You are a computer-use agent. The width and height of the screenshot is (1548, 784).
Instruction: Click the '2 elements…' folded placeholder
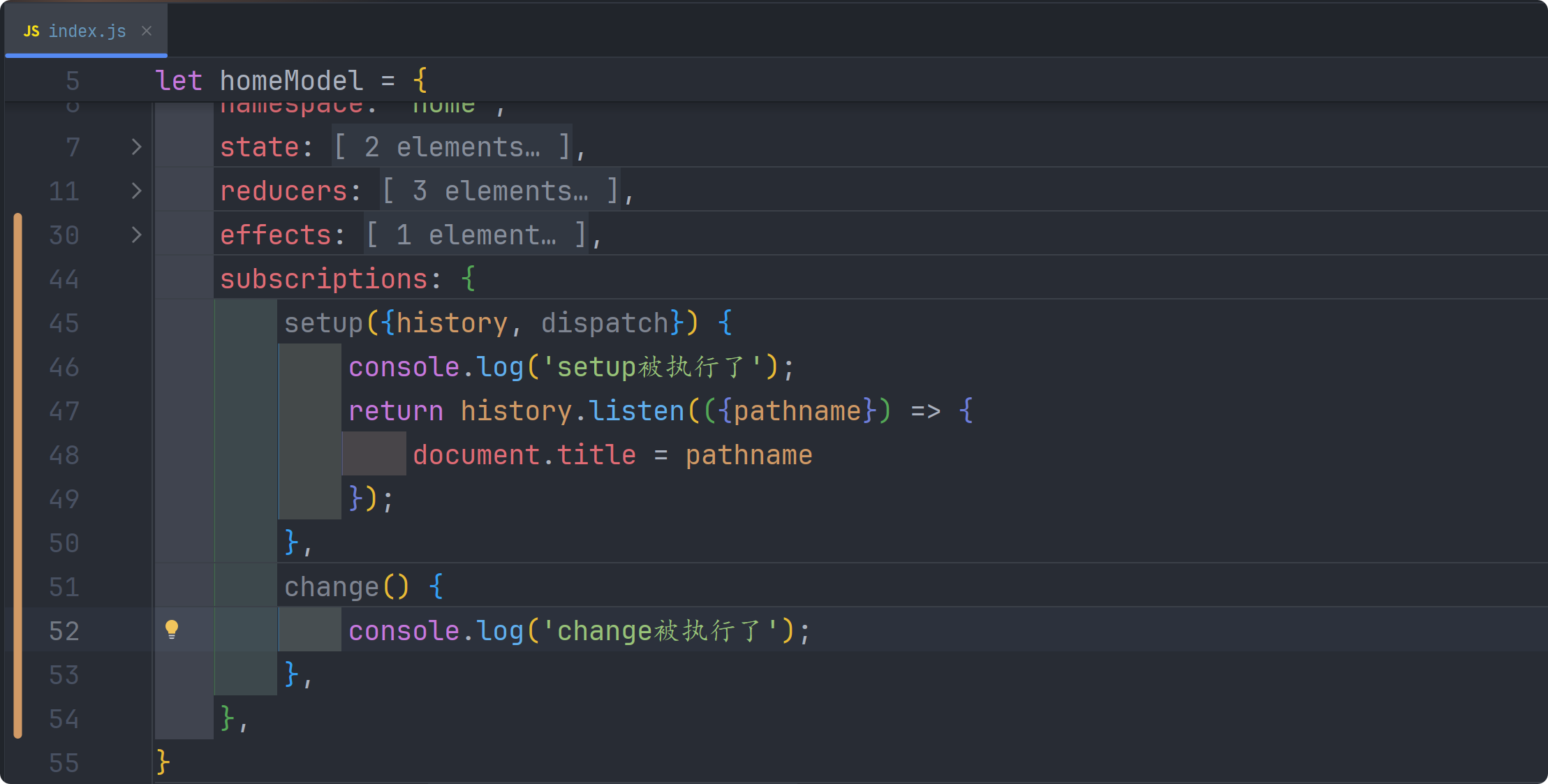coord(452,147)
